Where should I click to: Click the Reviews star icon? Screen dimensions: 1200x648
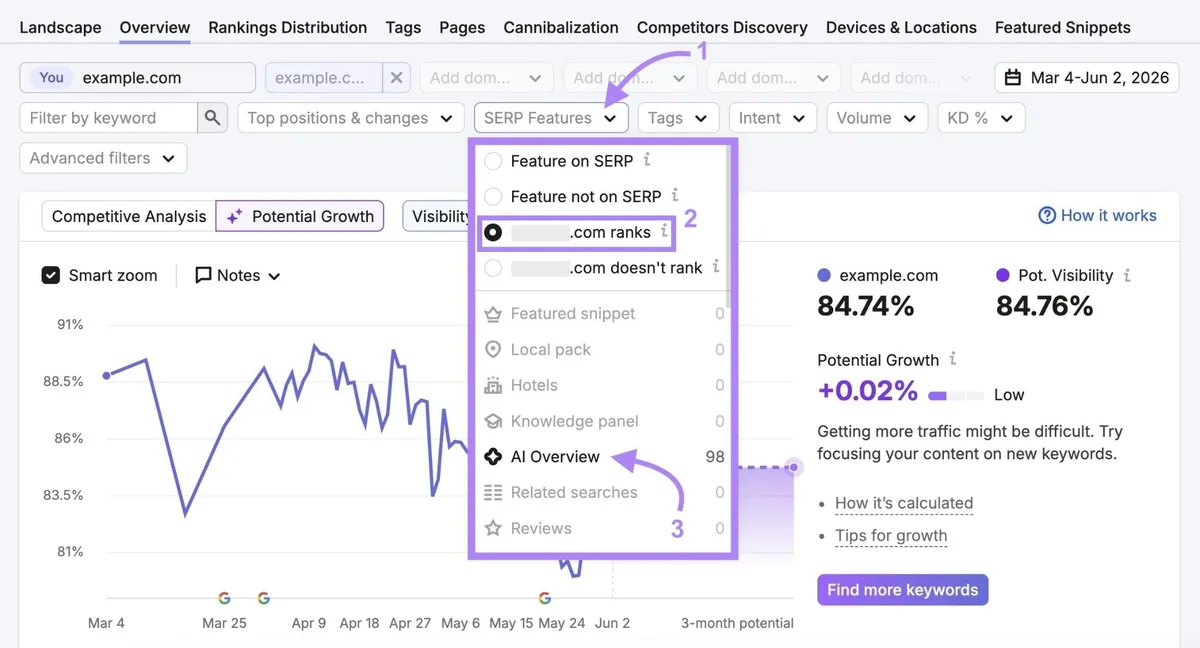pos(493,528)
